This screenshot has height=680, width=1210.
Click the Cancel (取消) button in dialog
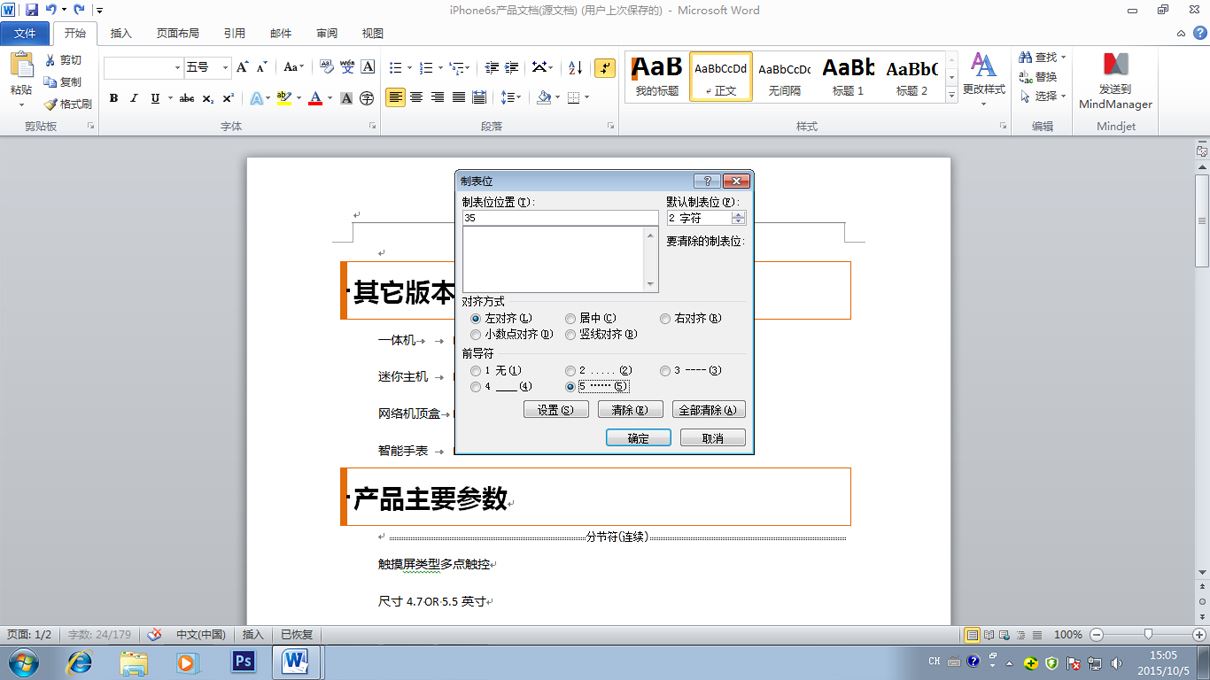[x=713, y=438]
